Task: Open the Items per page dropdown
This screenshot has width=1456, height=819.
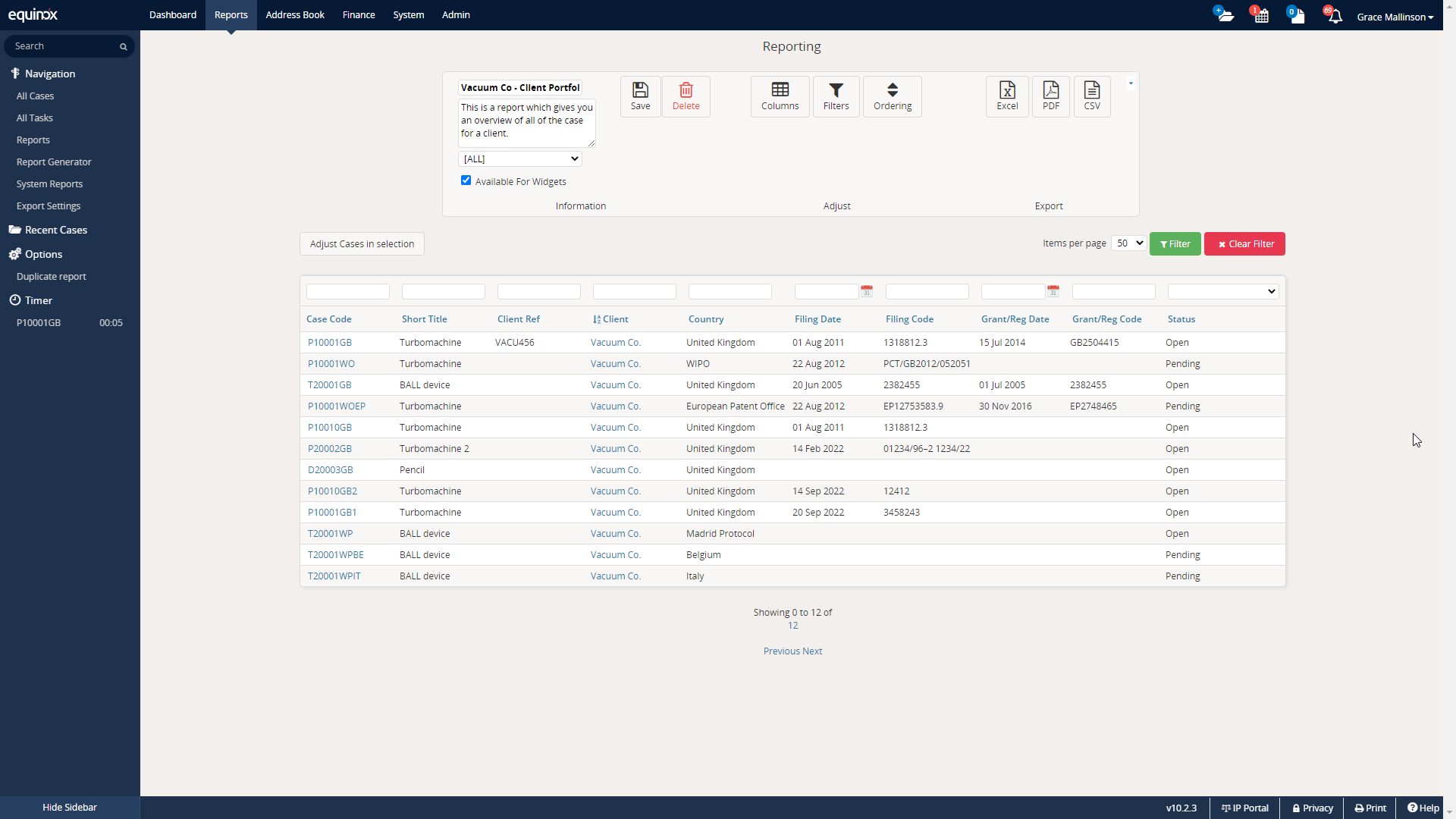Action: 1128,243
